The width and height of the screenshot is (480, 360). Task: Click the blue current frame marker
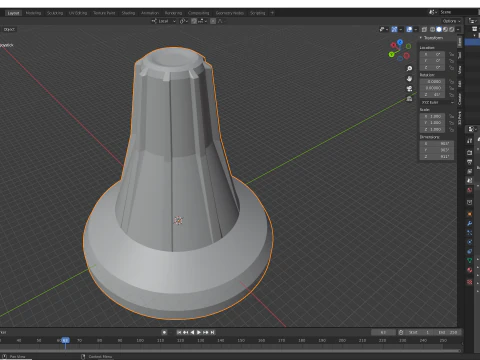tap(65, 340)
